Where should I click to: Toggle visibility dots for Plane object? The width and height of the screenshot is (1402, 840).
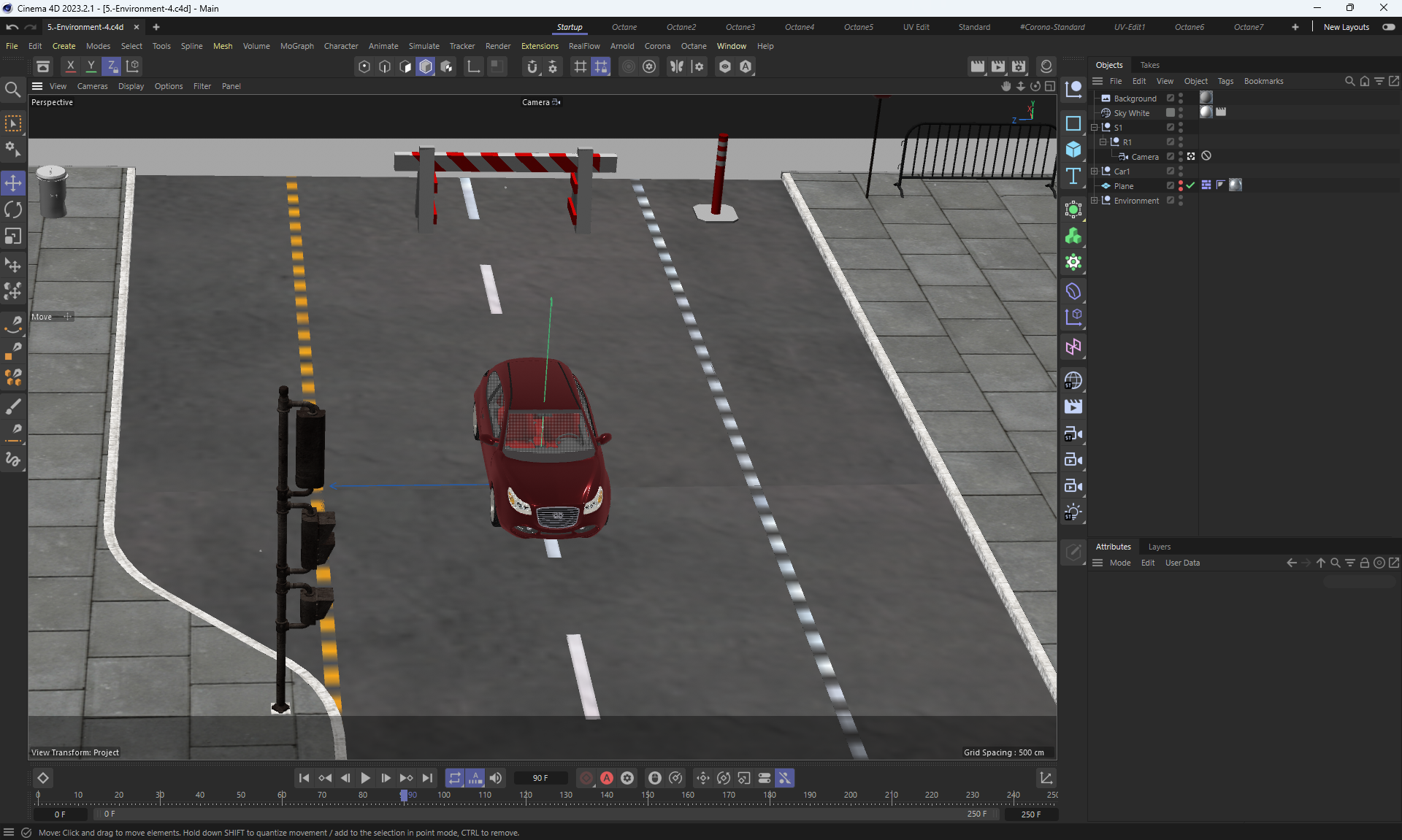(1181, 185)
